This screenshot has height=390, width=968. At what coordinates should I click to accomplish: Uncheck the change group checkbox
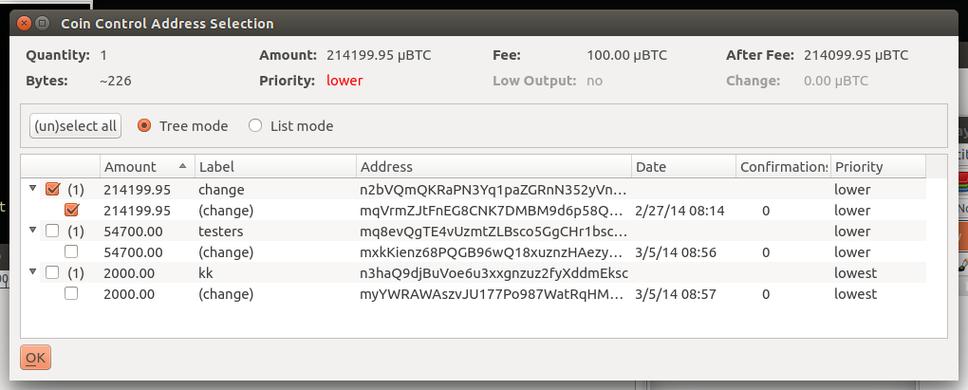[x=52, y=189]
